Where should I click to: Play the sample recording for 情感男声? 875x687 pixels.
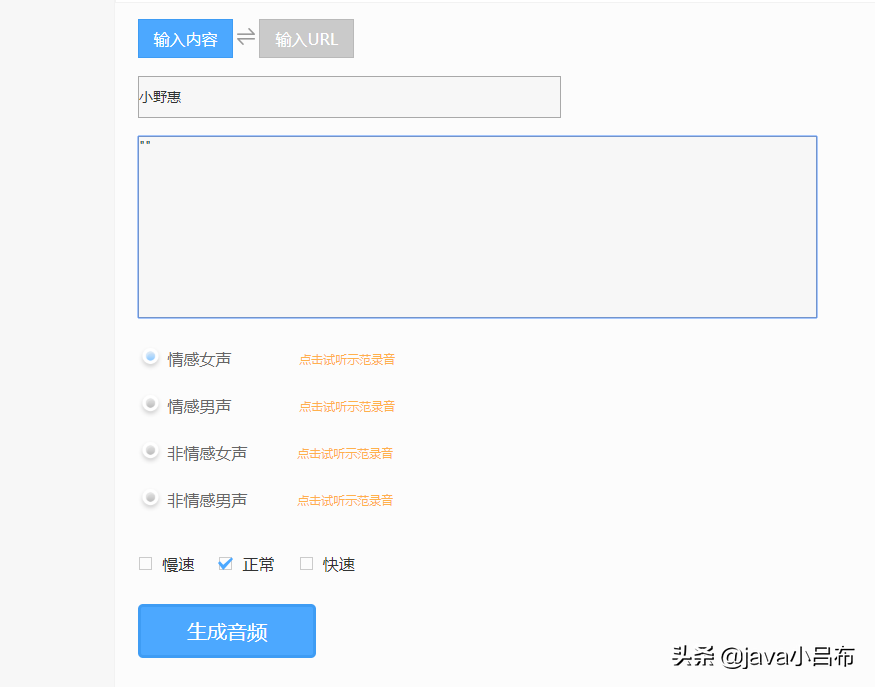tap(347, 407)
